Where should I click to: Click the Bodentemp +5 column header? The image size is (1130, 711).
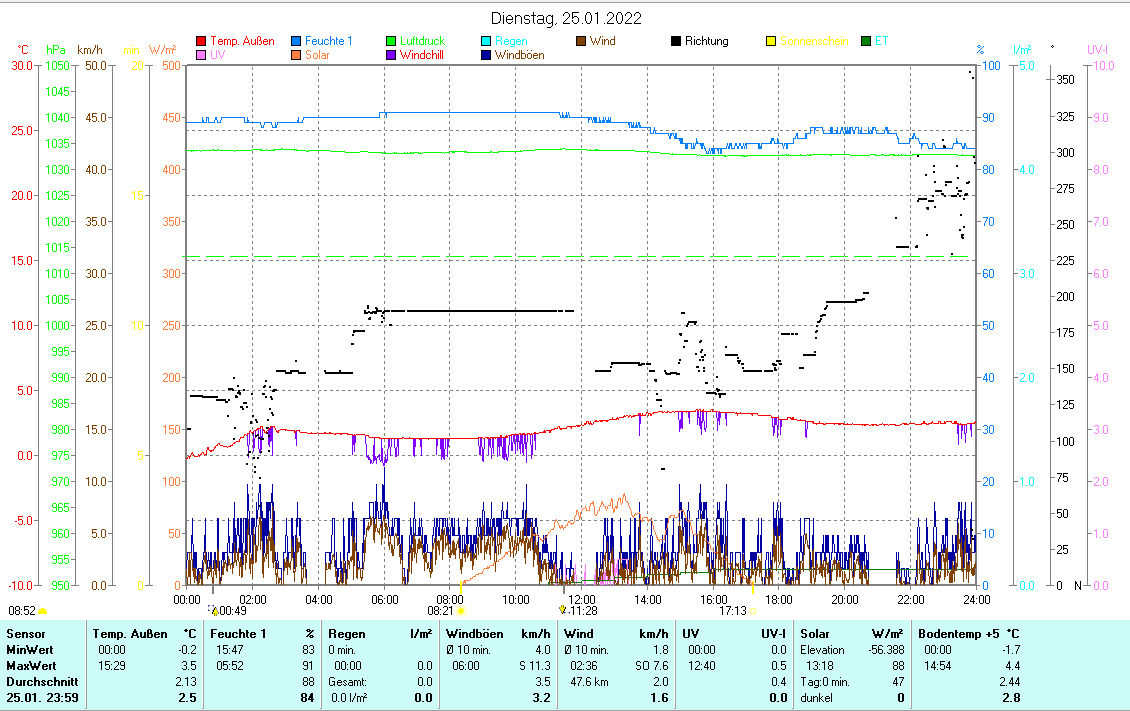tap(968, 634)
